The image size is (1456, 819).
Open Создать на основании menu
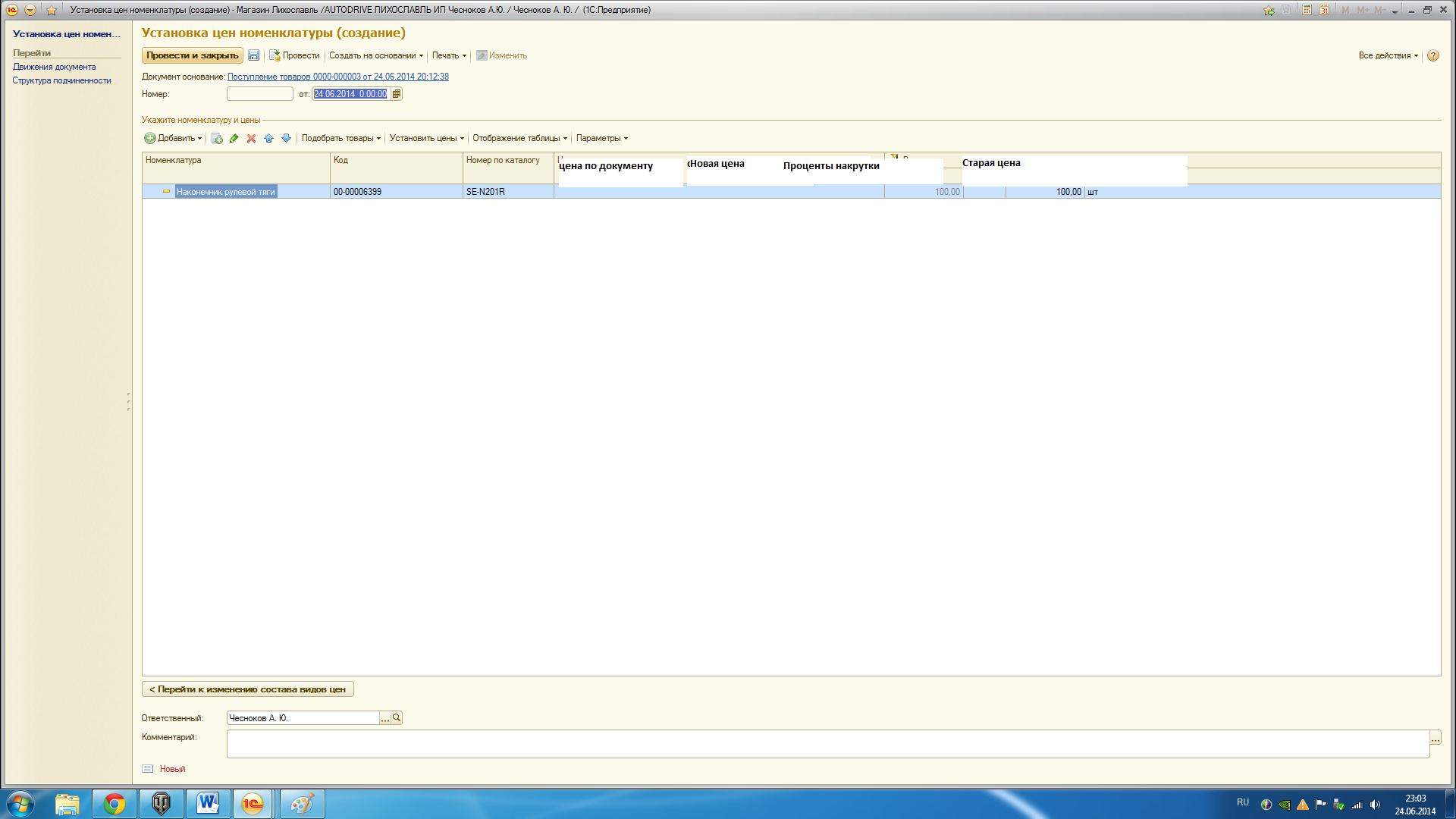click(x=375, y=55)
